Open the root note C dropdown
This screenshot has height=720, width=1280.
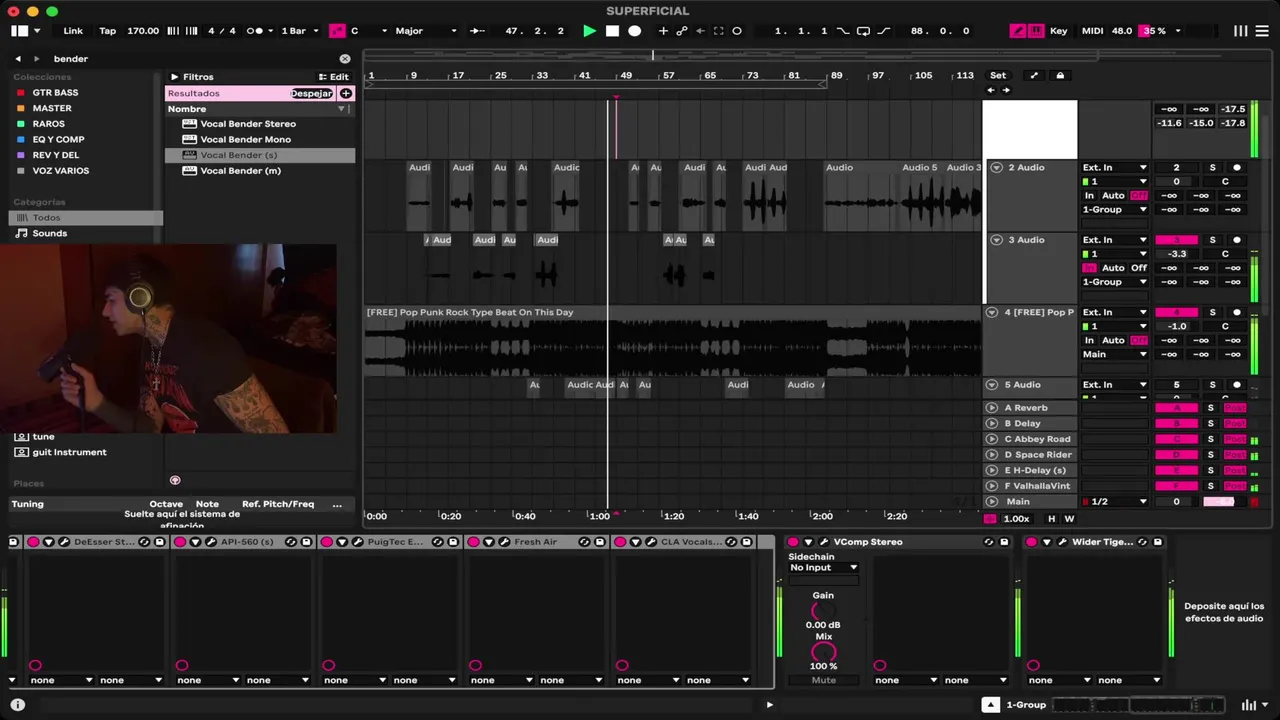pos(366,31)
